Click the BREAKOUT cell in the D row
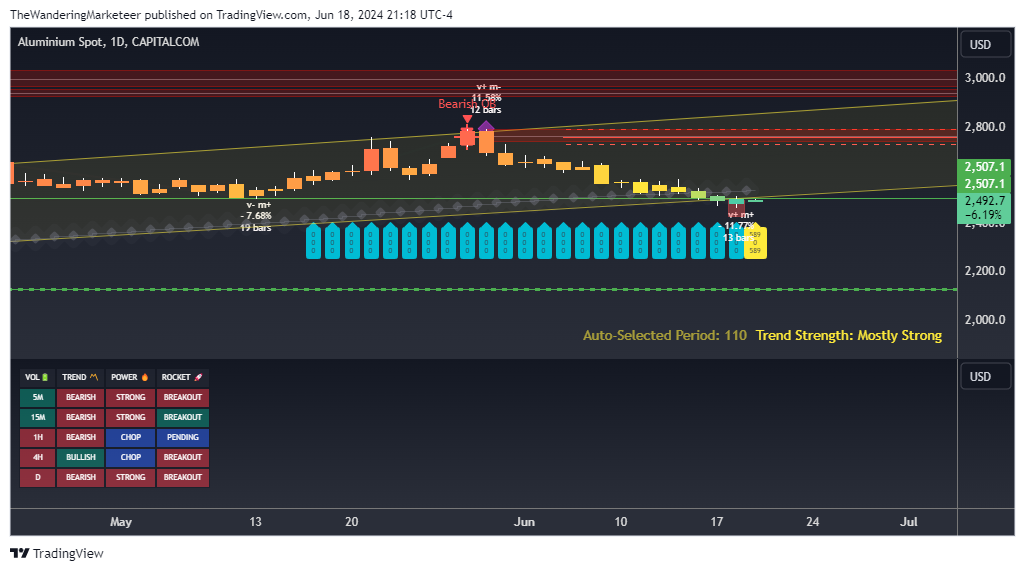 [x=182, y=477]
